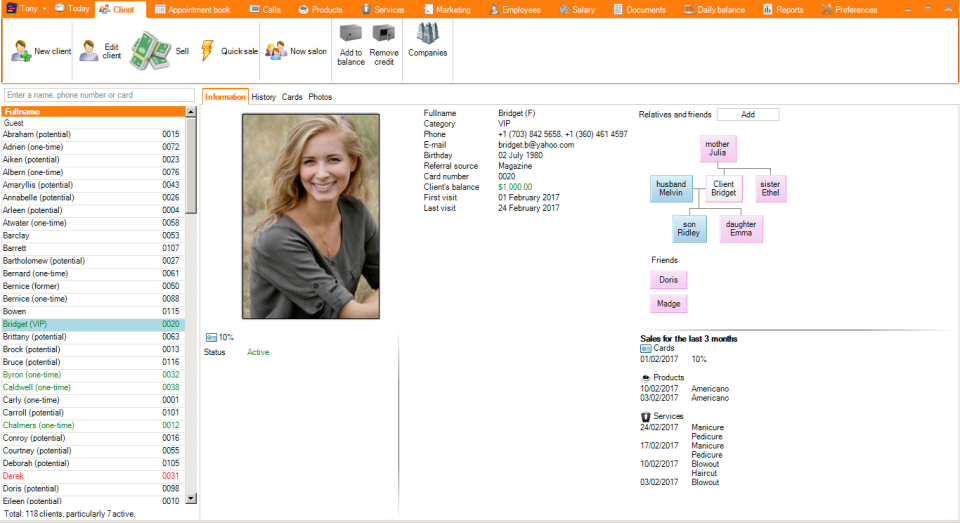960x523 pixels.
Task: Select Adrien (one-time) client
Action: [x=93, y=147]
